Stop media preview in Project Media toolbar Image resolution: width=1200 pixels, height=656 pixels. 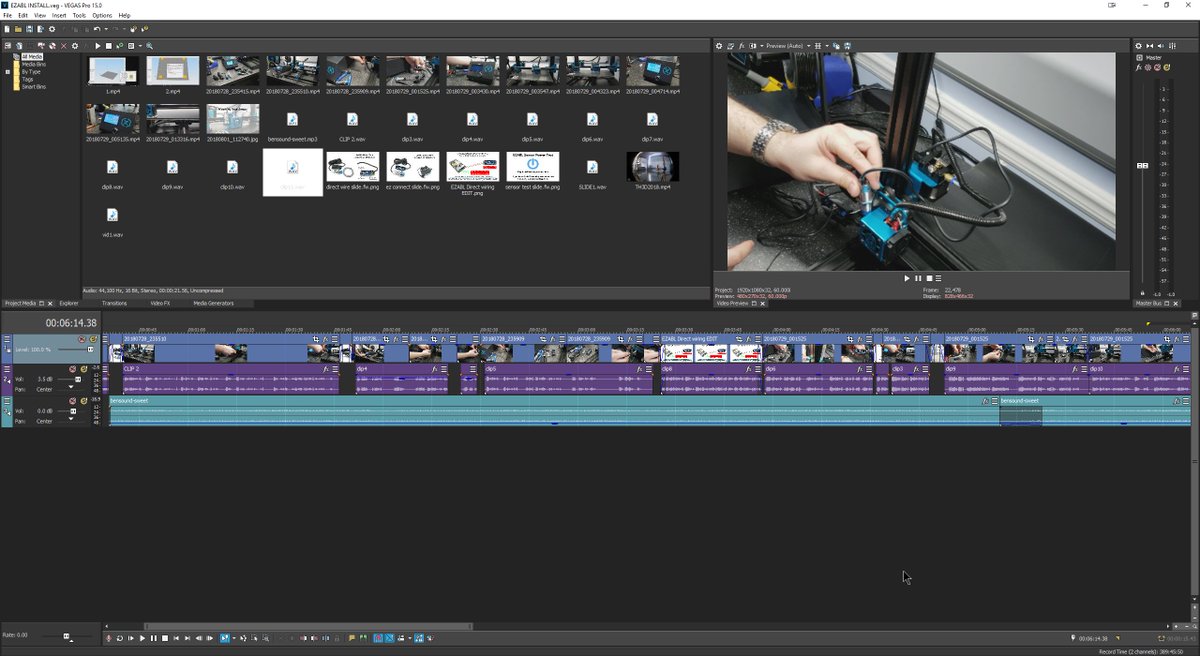click(109, 46)
